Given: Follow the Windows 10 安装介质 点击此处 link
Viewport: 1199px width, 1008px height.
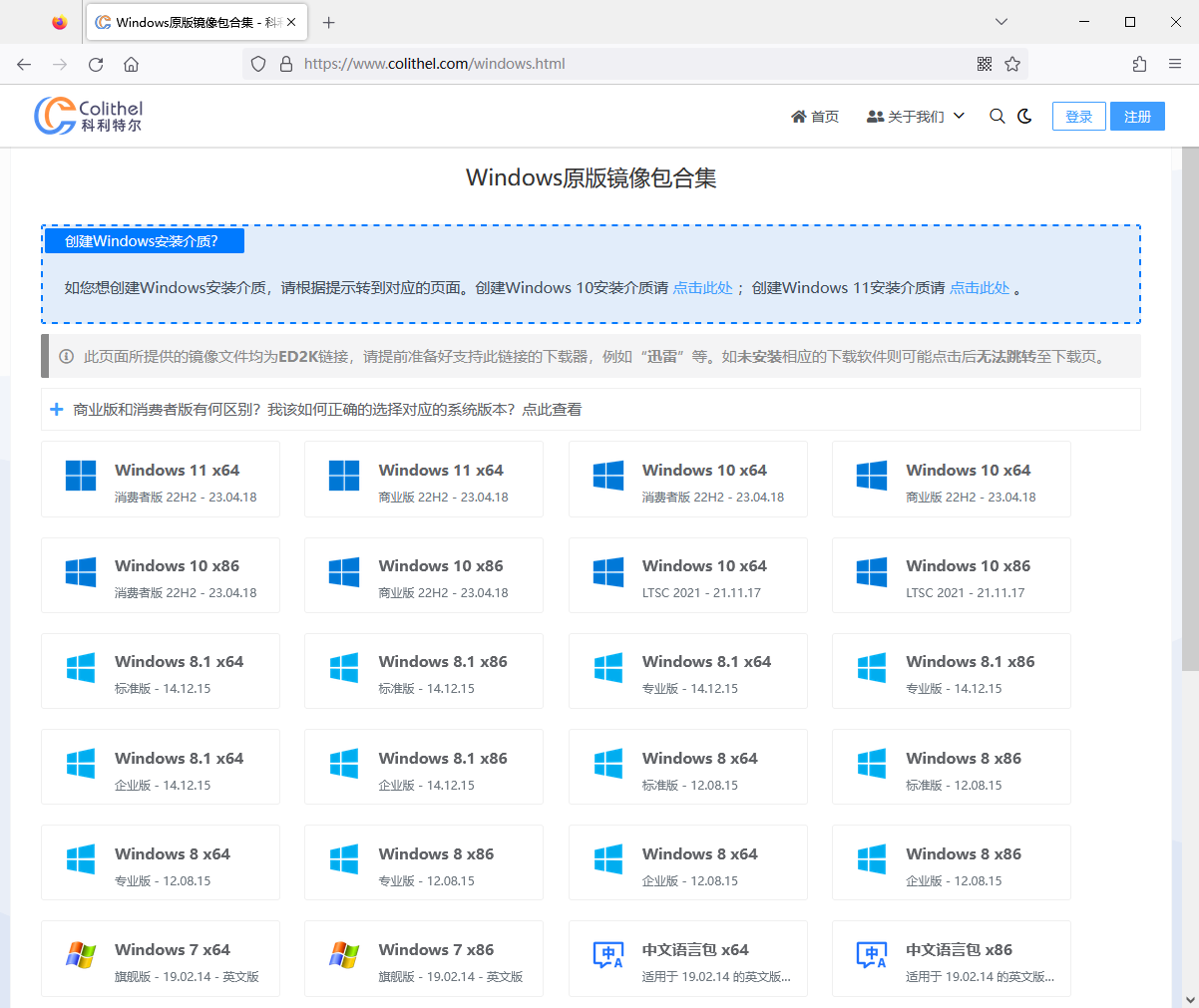Looking at the screenshot, I should coord(702,288).
